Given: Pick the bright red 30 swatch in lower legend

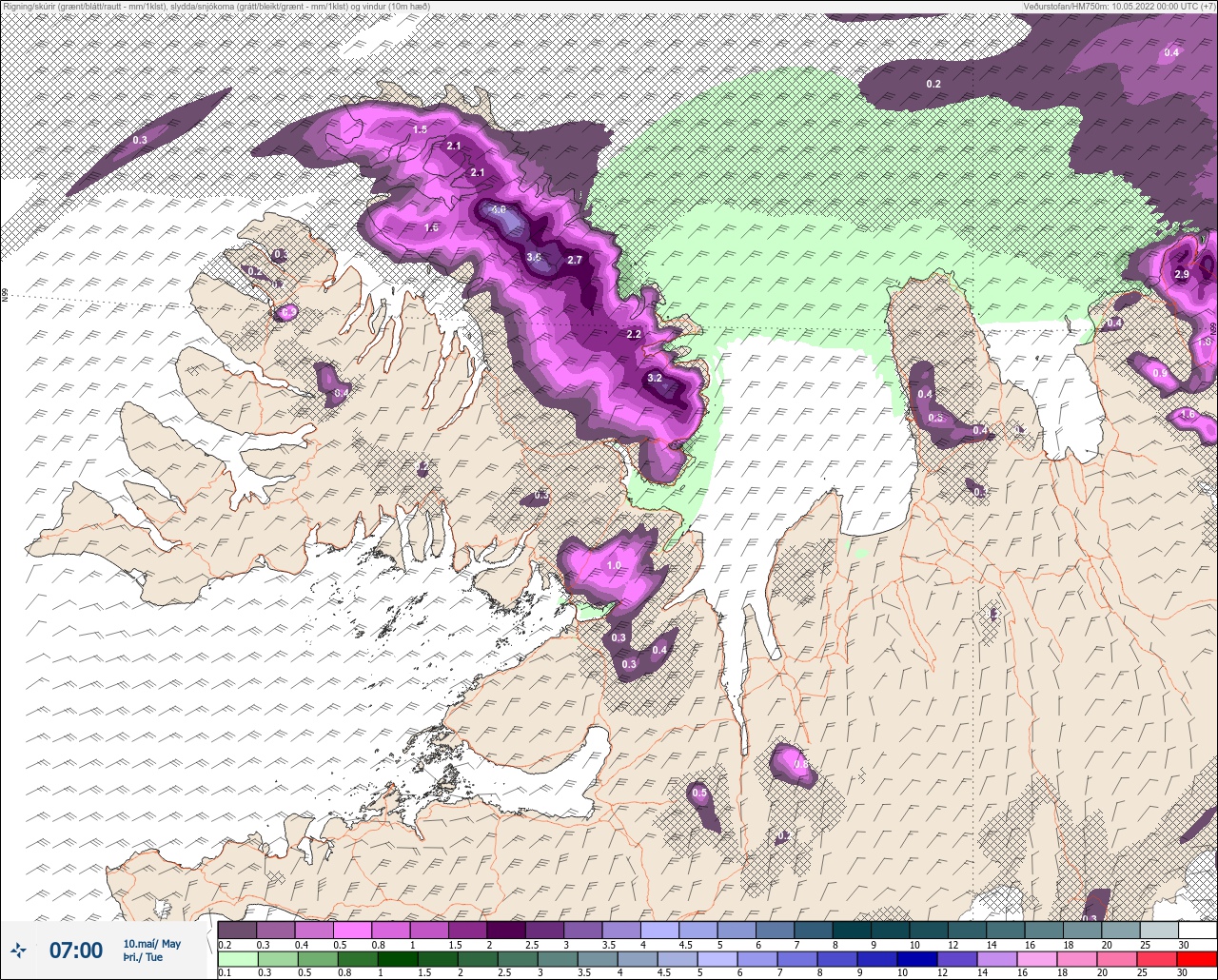Looking at the screenshot, I should [x=1197, y=959].
